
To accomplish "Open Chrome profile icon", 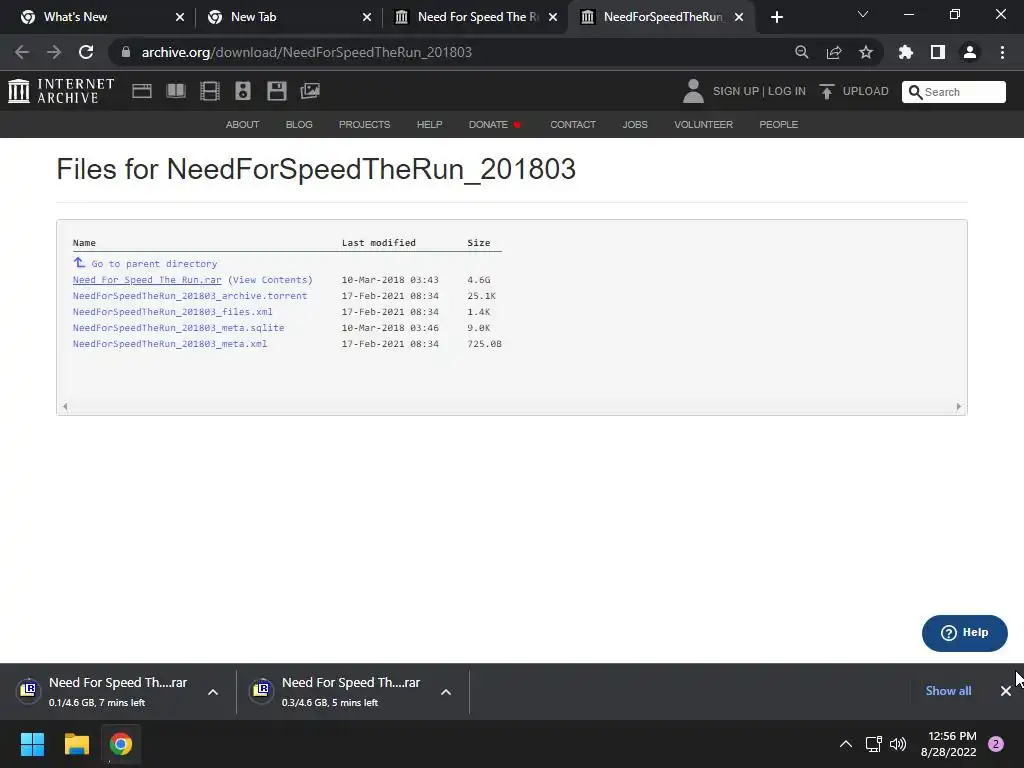I will pyautogui.click(x=970, y=52).
